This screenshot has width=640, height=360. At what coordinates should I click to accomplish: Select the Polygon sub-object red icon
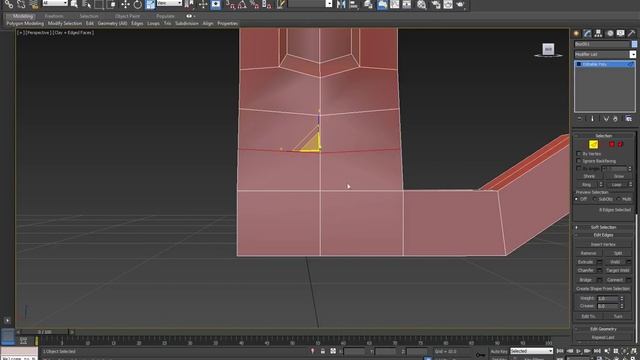(611, 144)
